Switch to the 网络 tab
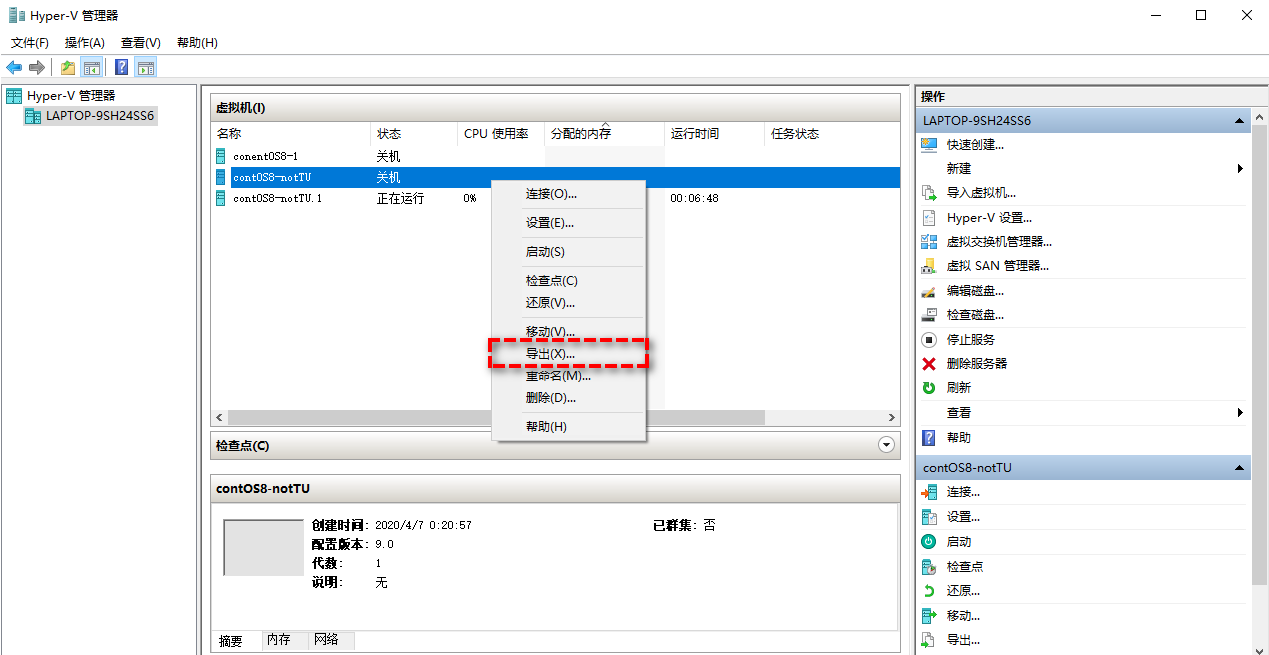Screen dimensions: 1269x655 (326, 640)
